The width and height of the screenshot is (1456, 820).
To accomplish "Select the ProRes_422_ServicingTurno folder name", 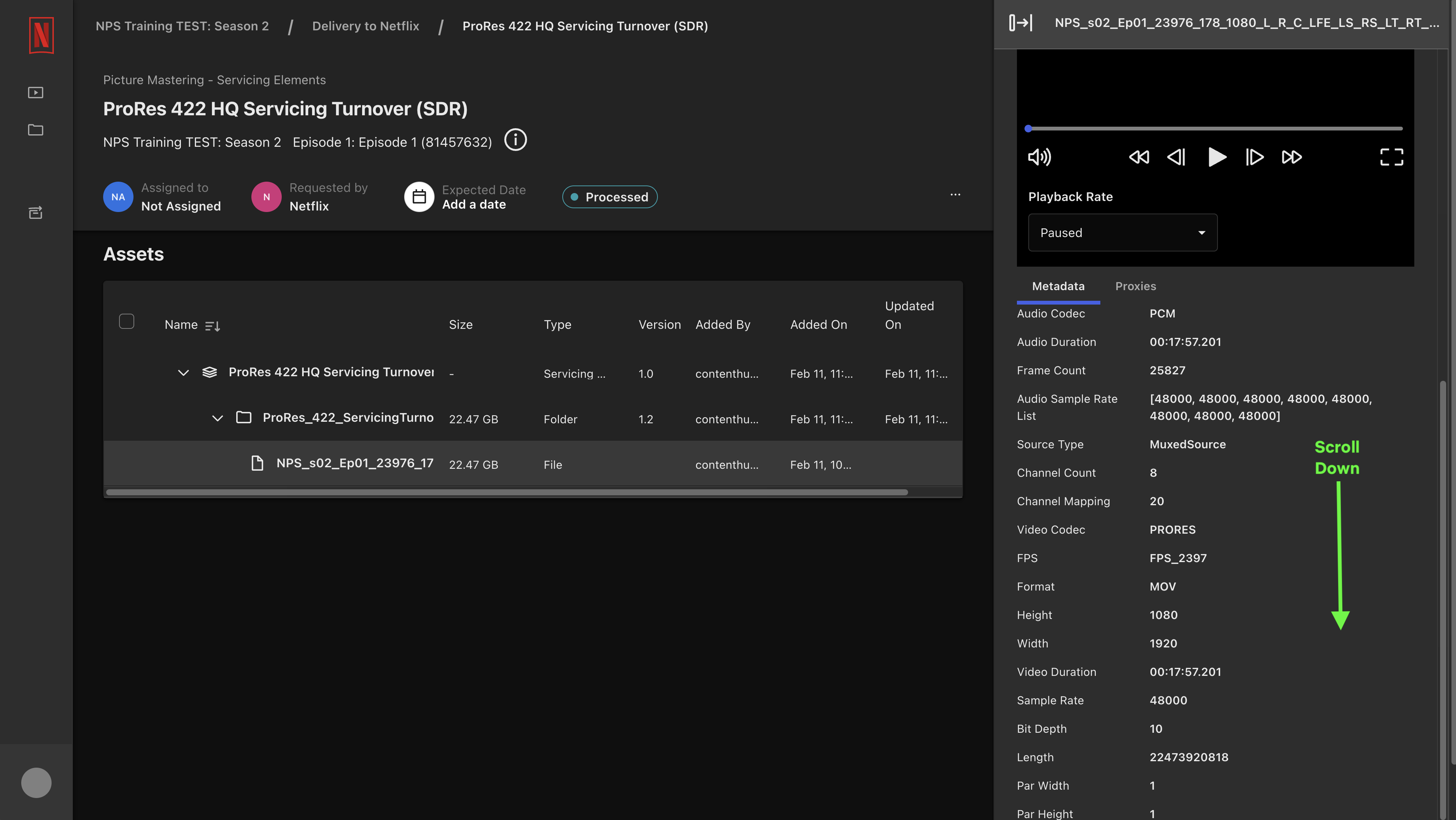I will click(348, 417).
